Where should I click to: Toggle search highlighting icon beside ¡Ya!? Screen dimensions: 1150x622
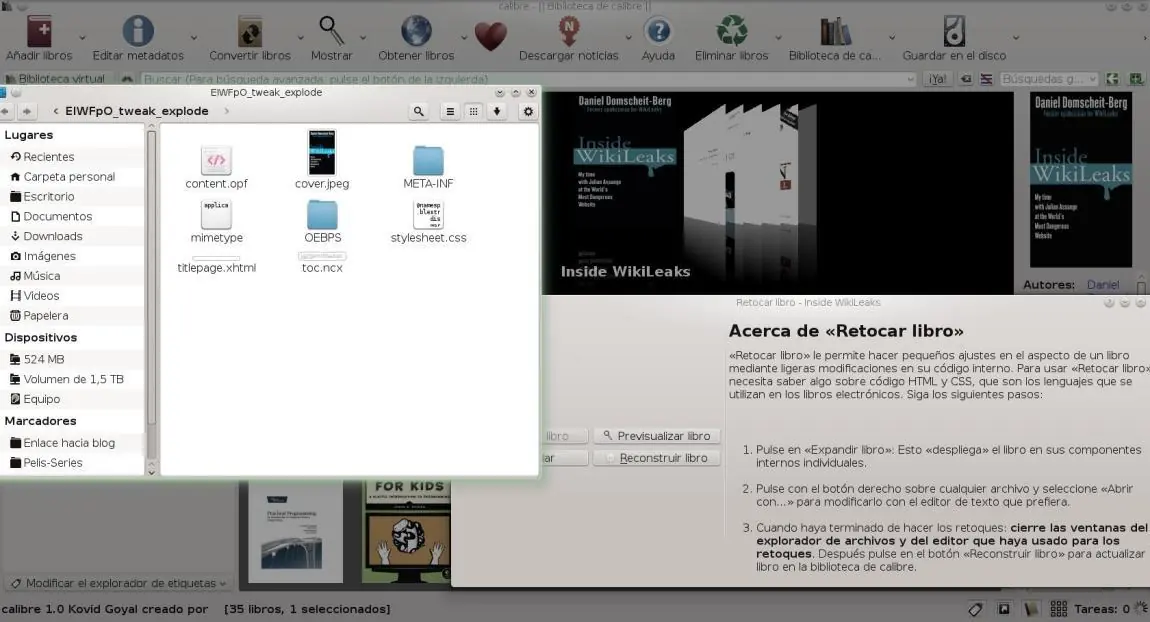pos(986,79)
